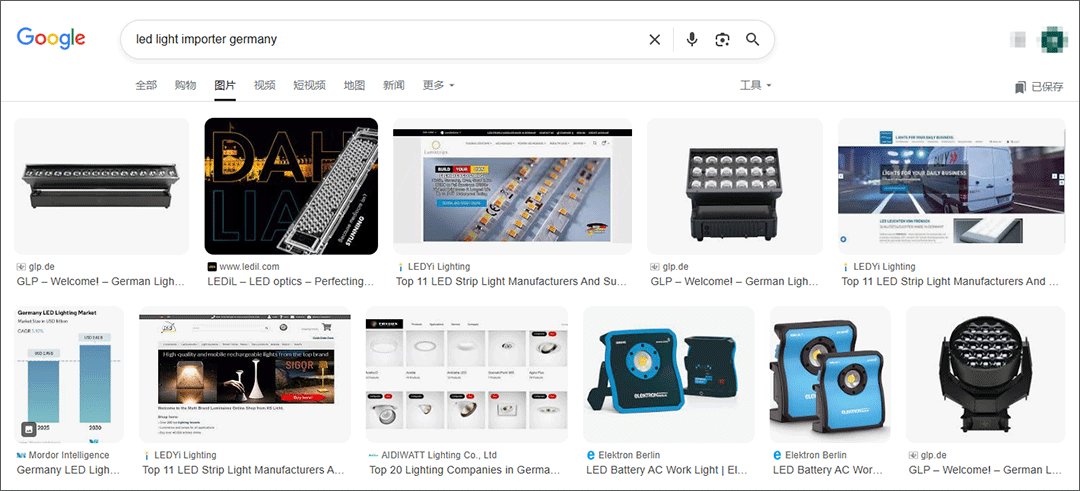Open the LED strip website screenshot thumbnail

(512, 186)
